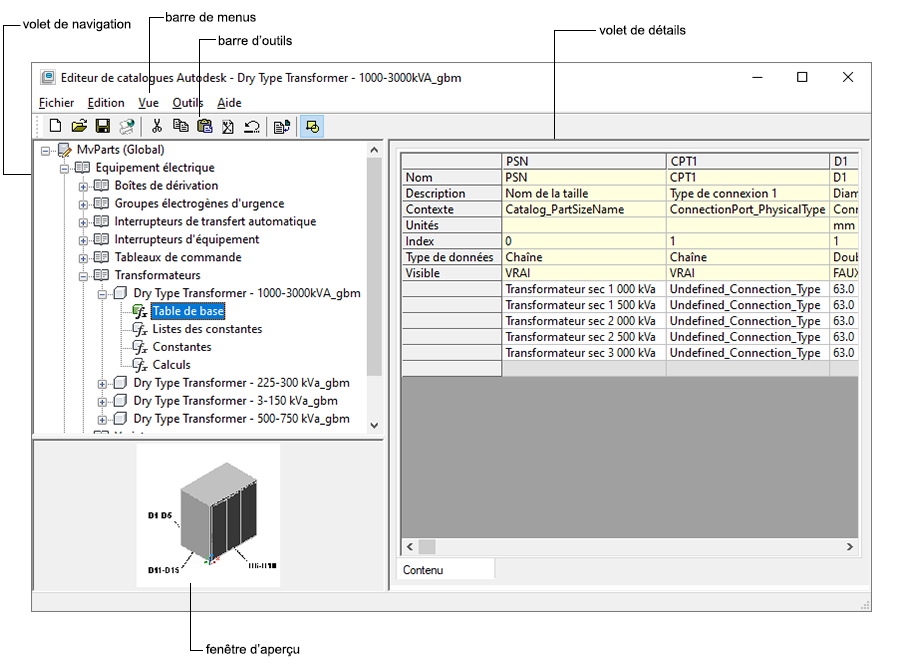Viewport: 904px width, 669px height.
Task: Expand the Boîtes de dérivation node
Action: coord(83,187)
